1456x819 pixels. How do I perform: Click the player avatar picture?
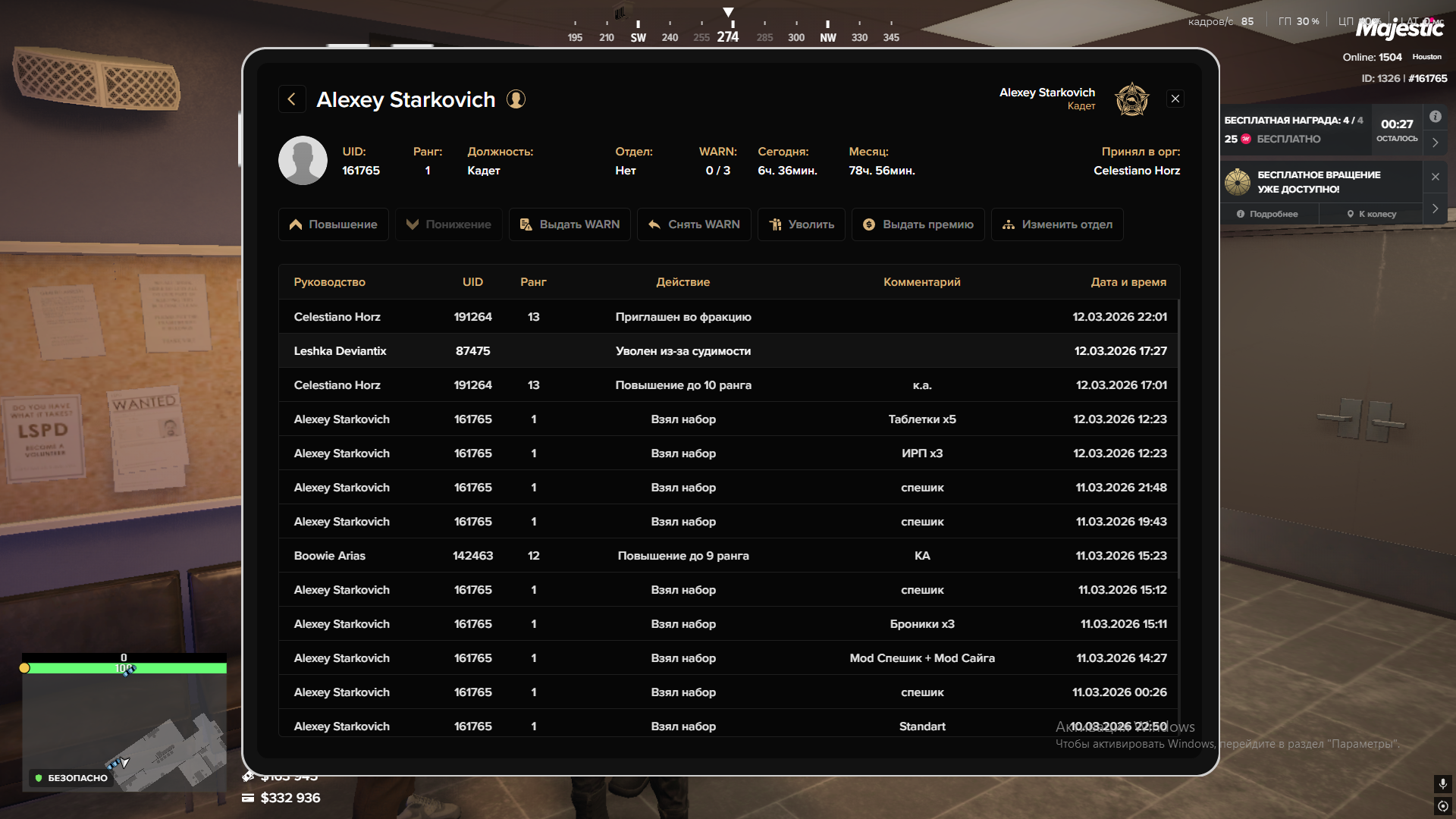(303, 161)
